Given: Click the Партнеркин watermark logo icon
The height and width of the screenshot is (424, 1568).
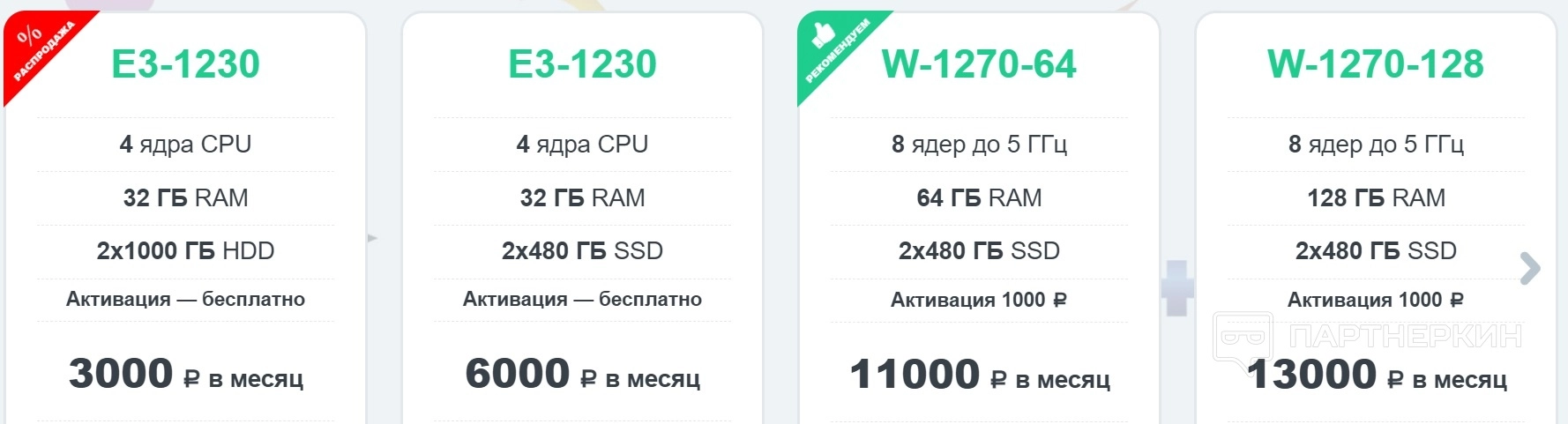Looking at the screenshot, I should (1243, 338).
